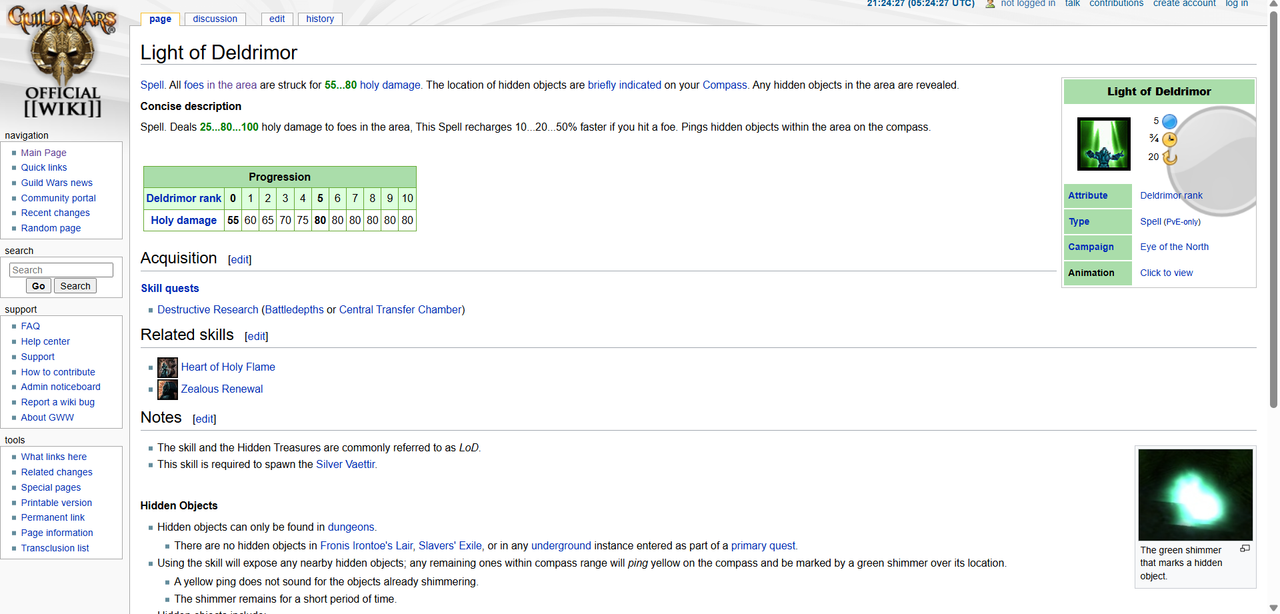Click the activation time clock icon
This screenshot has width=1280, height=614.
point(1169,139)
